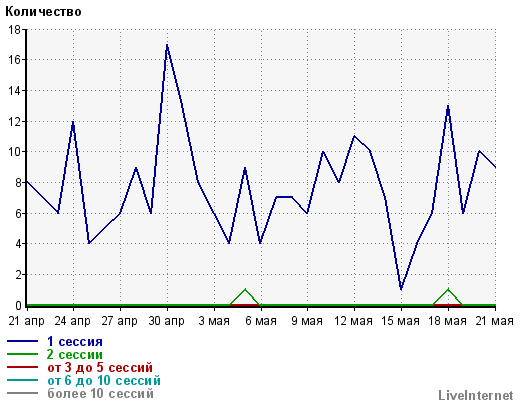Open the LiveInternet watermark link

click(x=476, y=396)
